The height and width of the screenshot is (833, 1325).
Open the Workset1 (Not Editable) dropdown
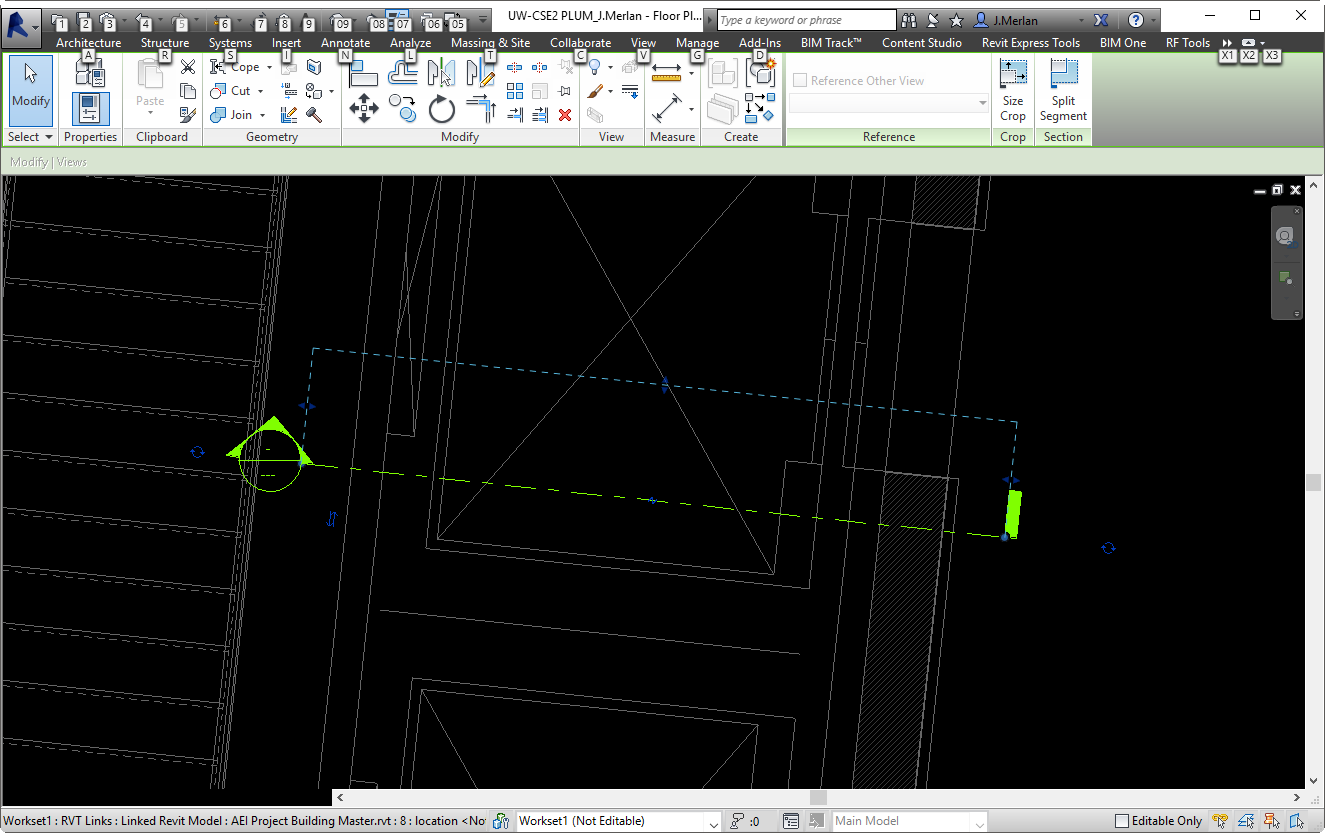click(713, 822)
